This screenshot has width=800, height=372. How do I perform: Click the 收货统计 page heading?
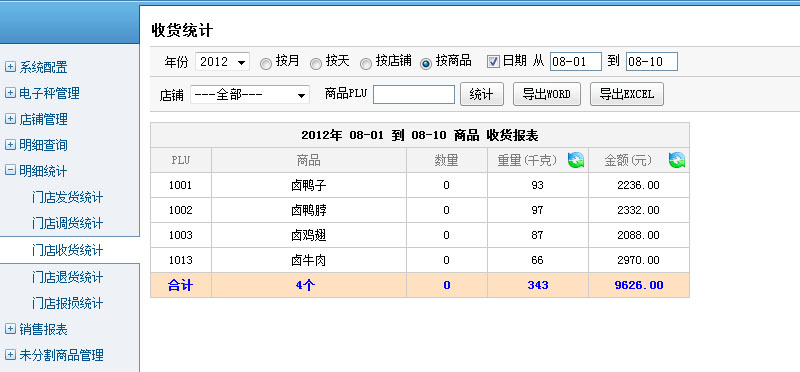coord(182,31)
